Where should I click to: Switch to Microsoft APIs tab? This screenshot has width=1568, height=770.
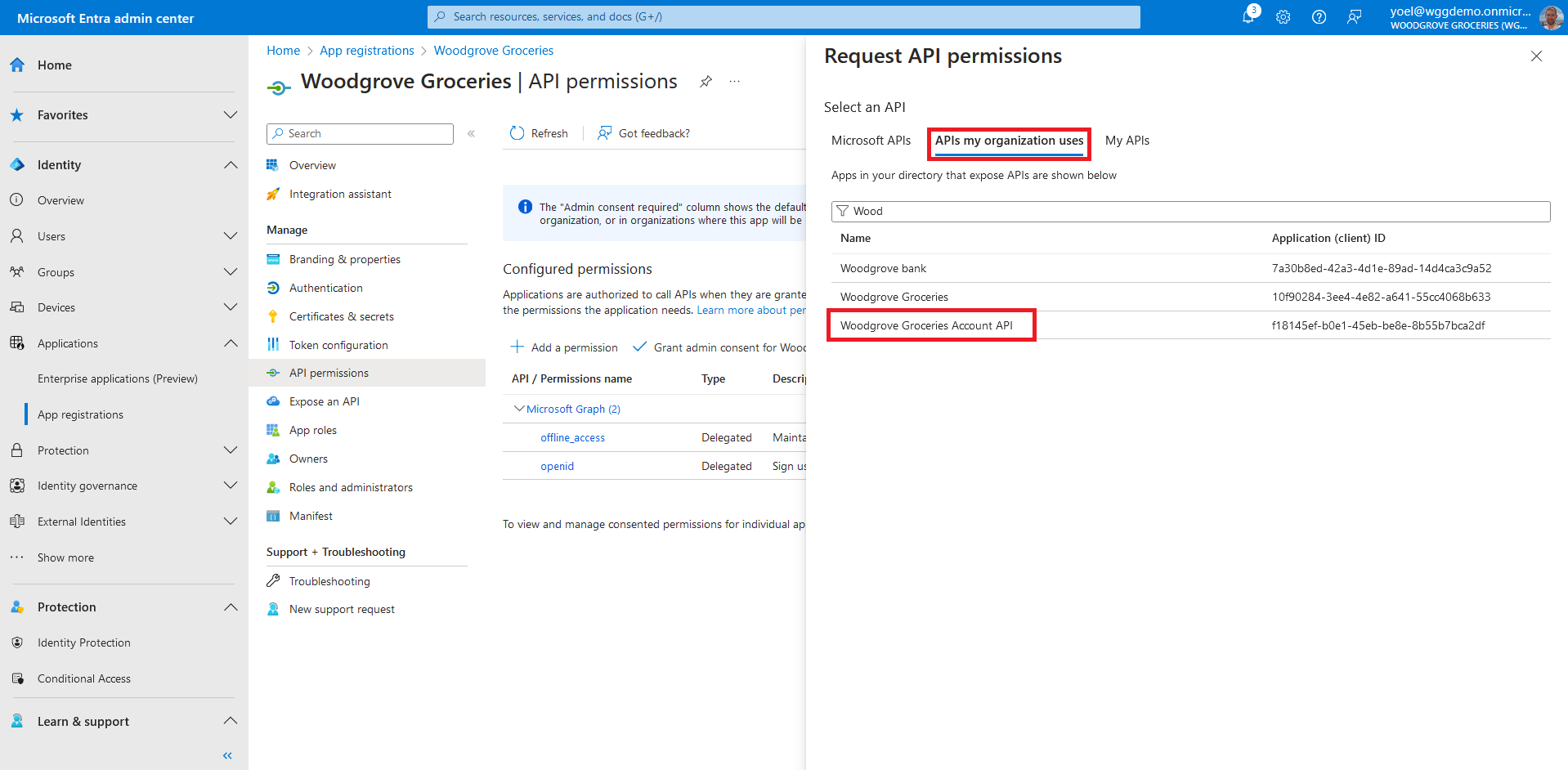point(871,141)
